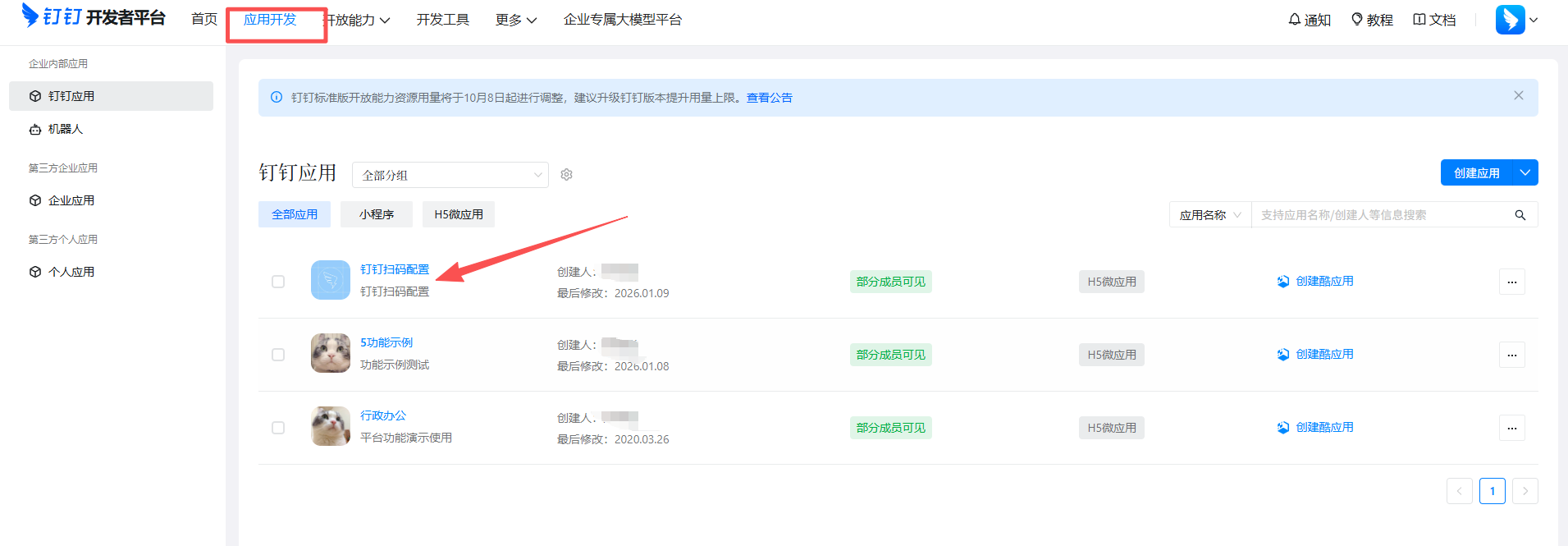Click the info icon in announcement banner
Image resolution: width=1568 pixels, height=546 pixels.
point(277,97)
